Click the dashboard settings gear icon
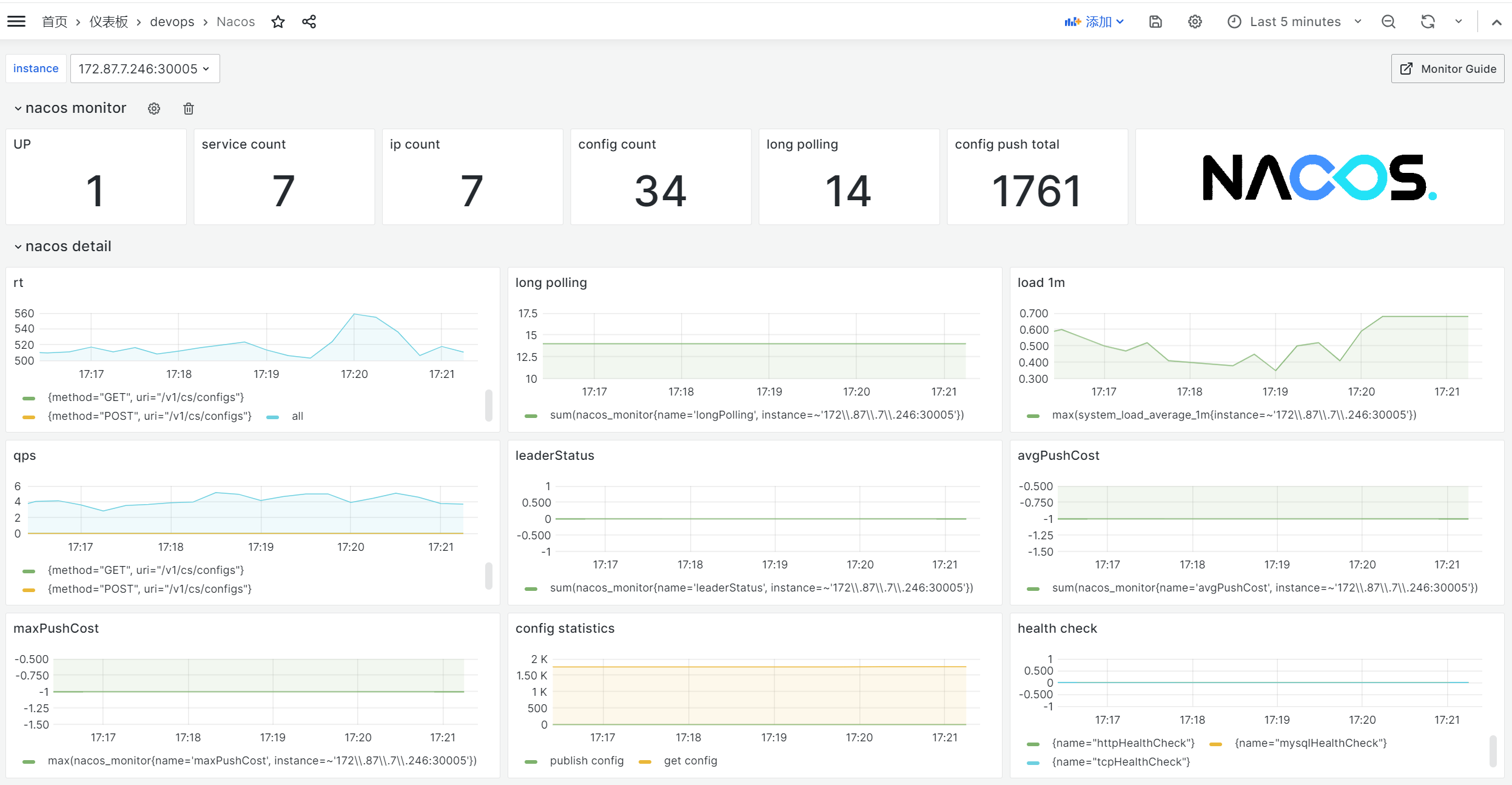Viewport: 1512px width, 785px height. (x=1194, y=21)
